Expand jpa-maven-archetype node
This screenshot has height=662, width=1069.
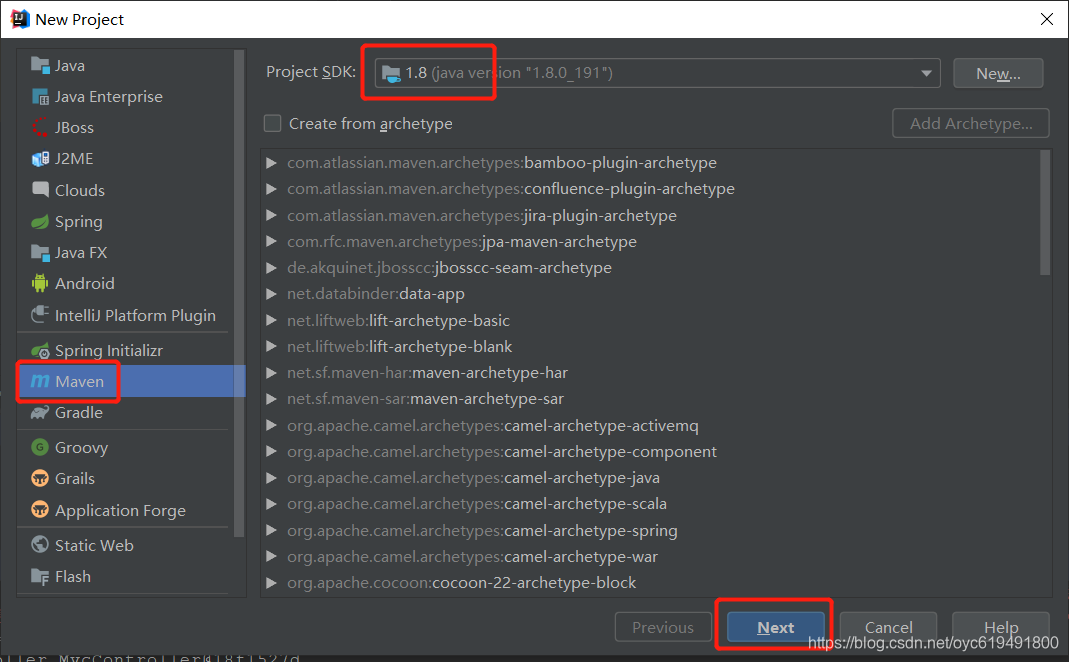click(x=271, y=241)
